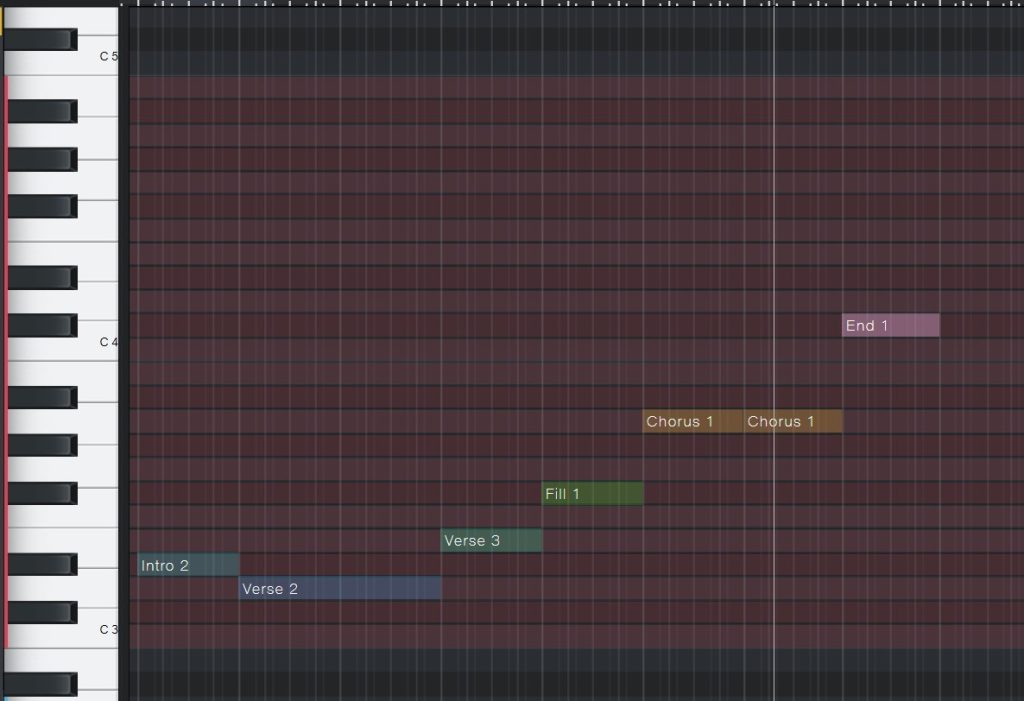Click the purple End 1 block
This screenshot has height=701, width=1024.
[x=890, y=326]
